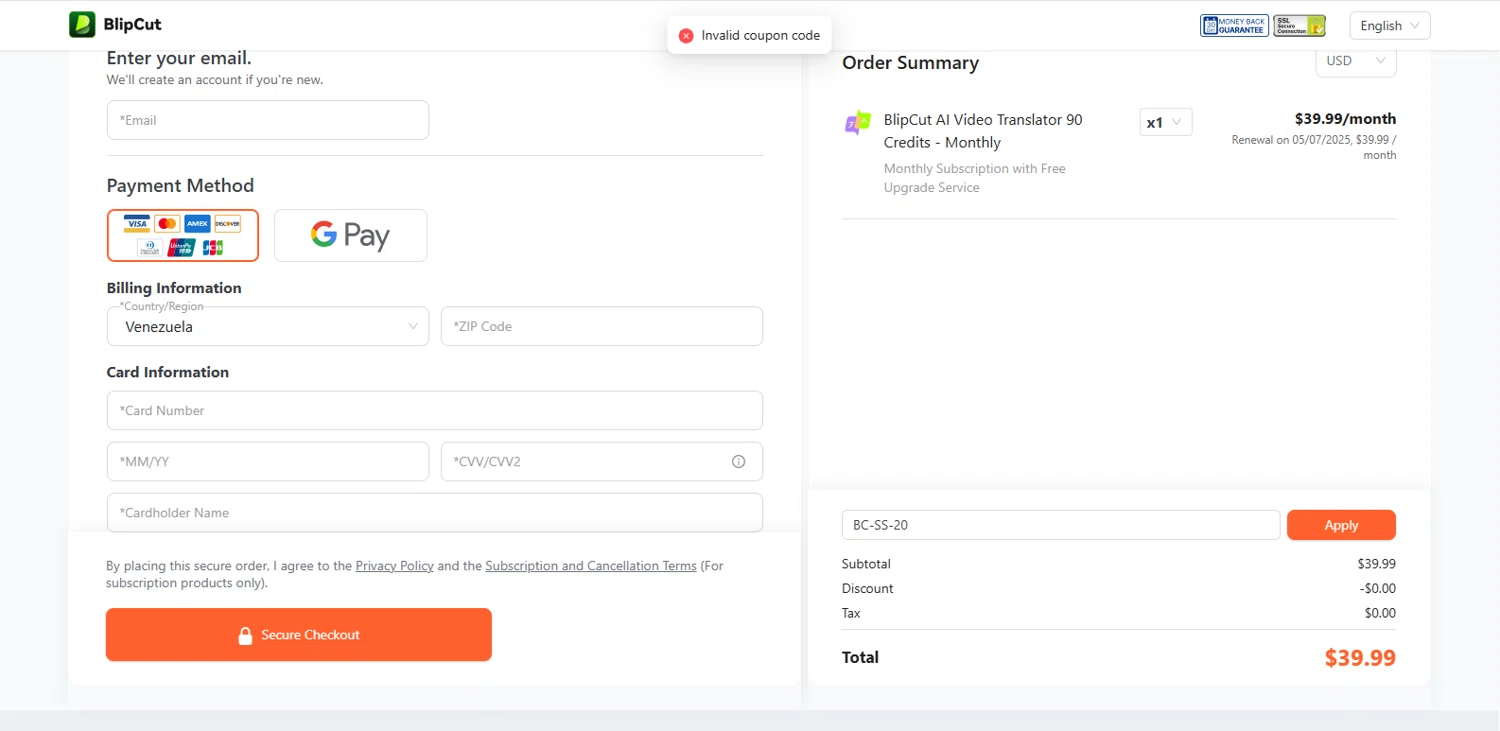Click the Money Back Guarantee badge
This screenshot has width=1500, height=731.
[x=1234, y=26]
